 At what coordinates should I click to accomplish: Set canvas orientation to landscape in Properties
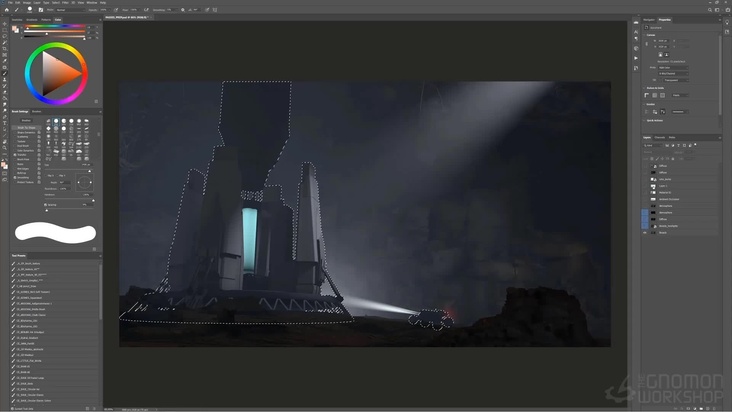(666, 55)
